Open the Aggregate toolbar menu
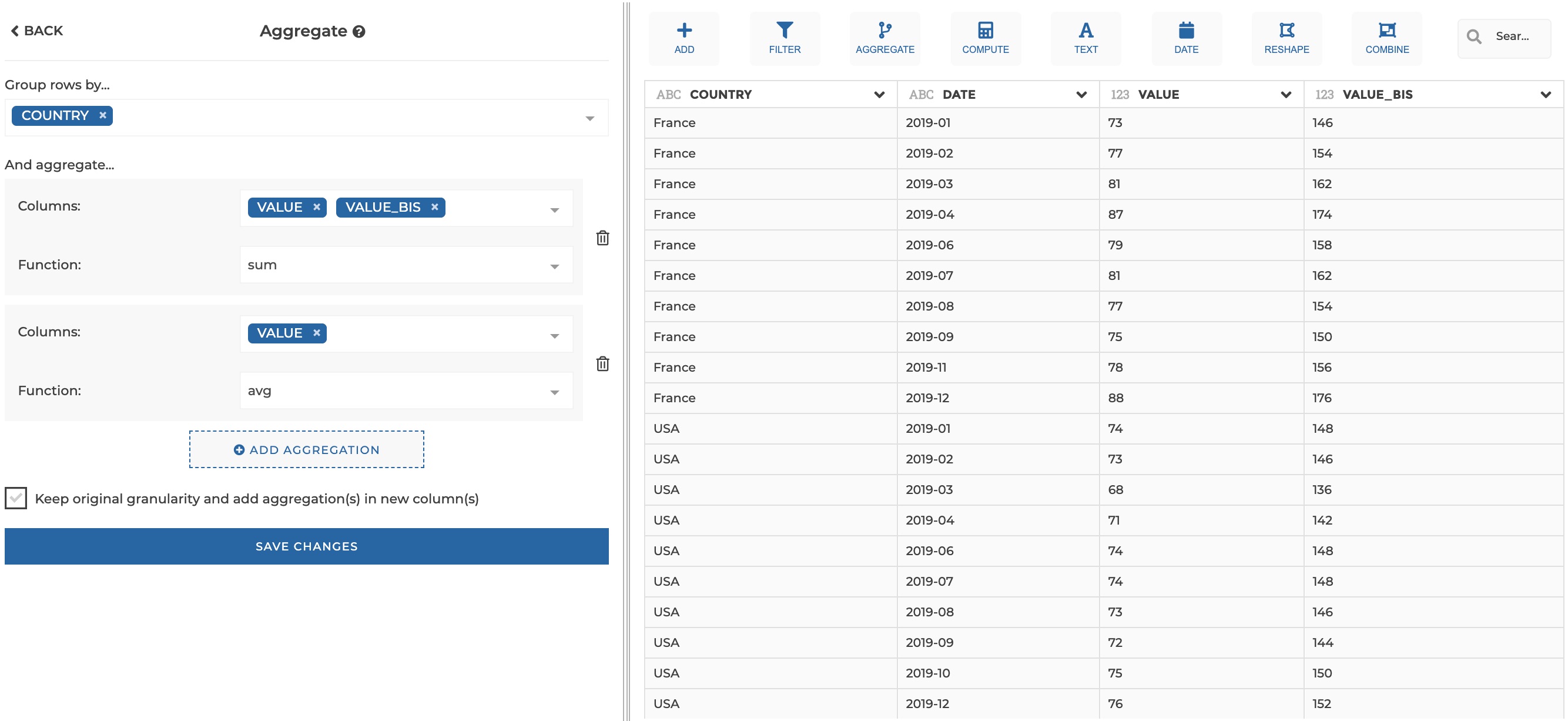 [884, 38]
